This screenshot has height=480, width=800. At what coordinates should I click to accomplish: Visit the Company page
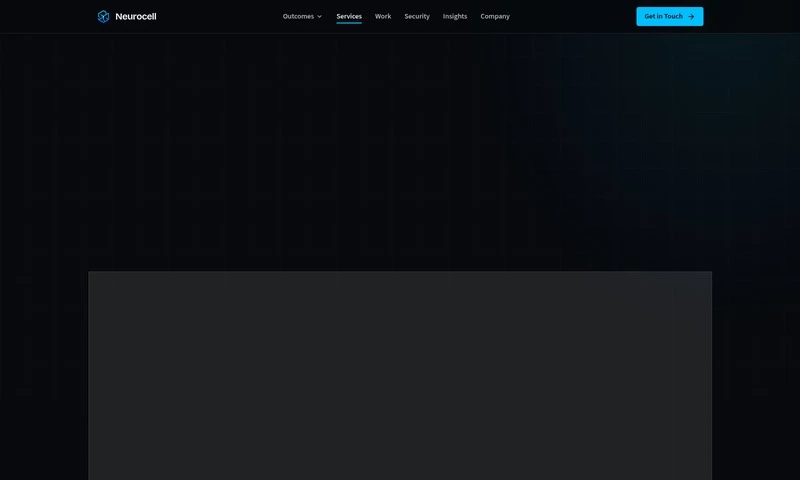click(495, 16)
